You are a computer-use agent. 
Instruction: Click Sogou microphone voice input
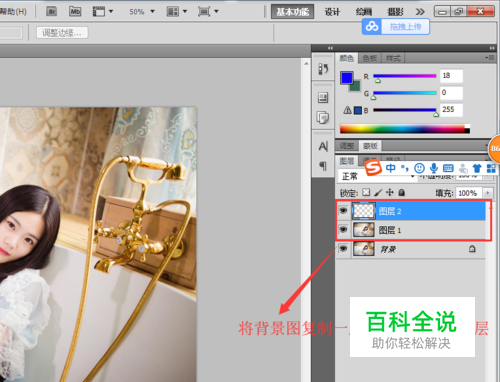click(x=434, y=168)
